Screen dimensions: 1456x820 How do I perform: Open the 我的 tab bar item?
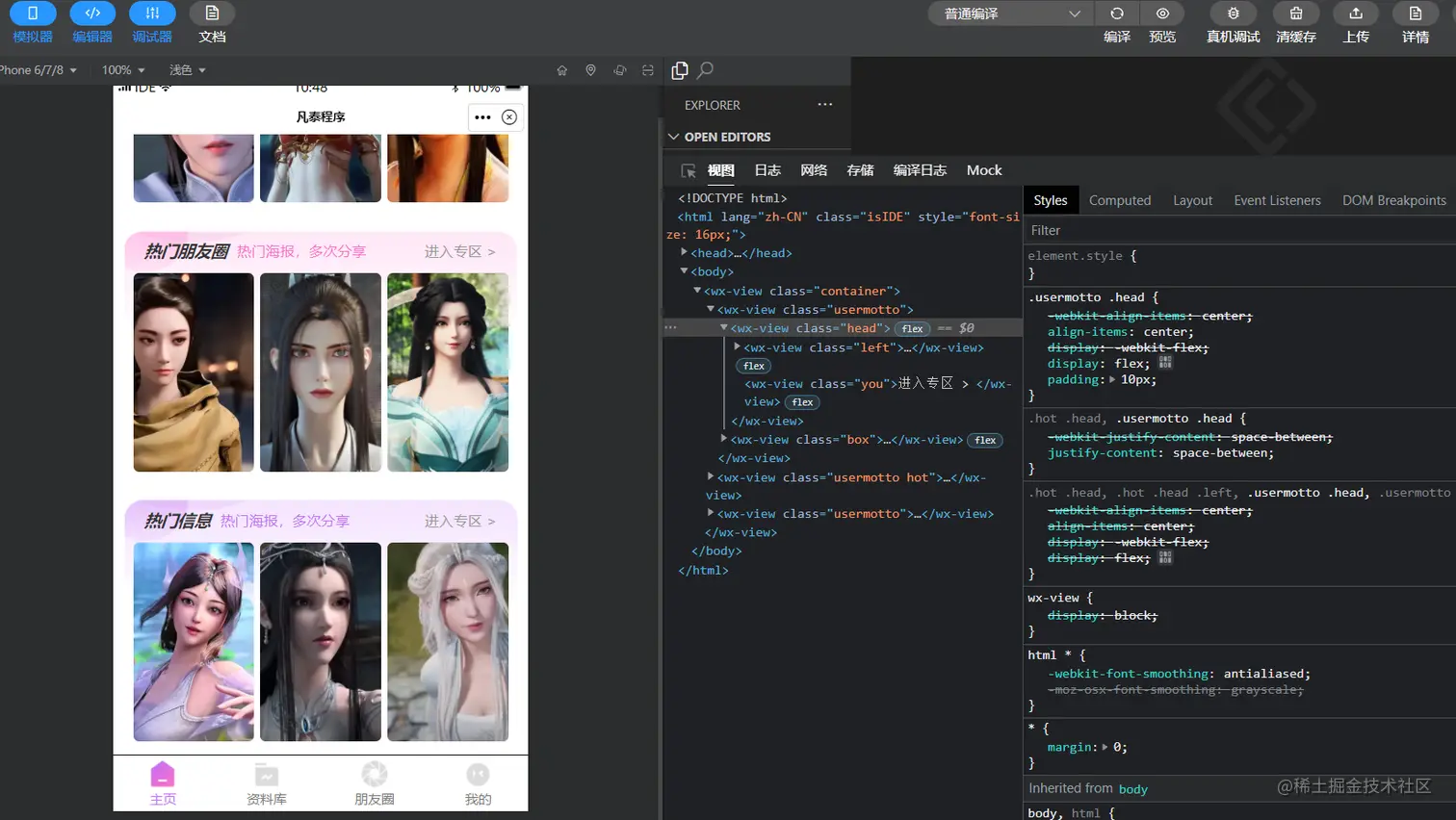pos(479,783)
